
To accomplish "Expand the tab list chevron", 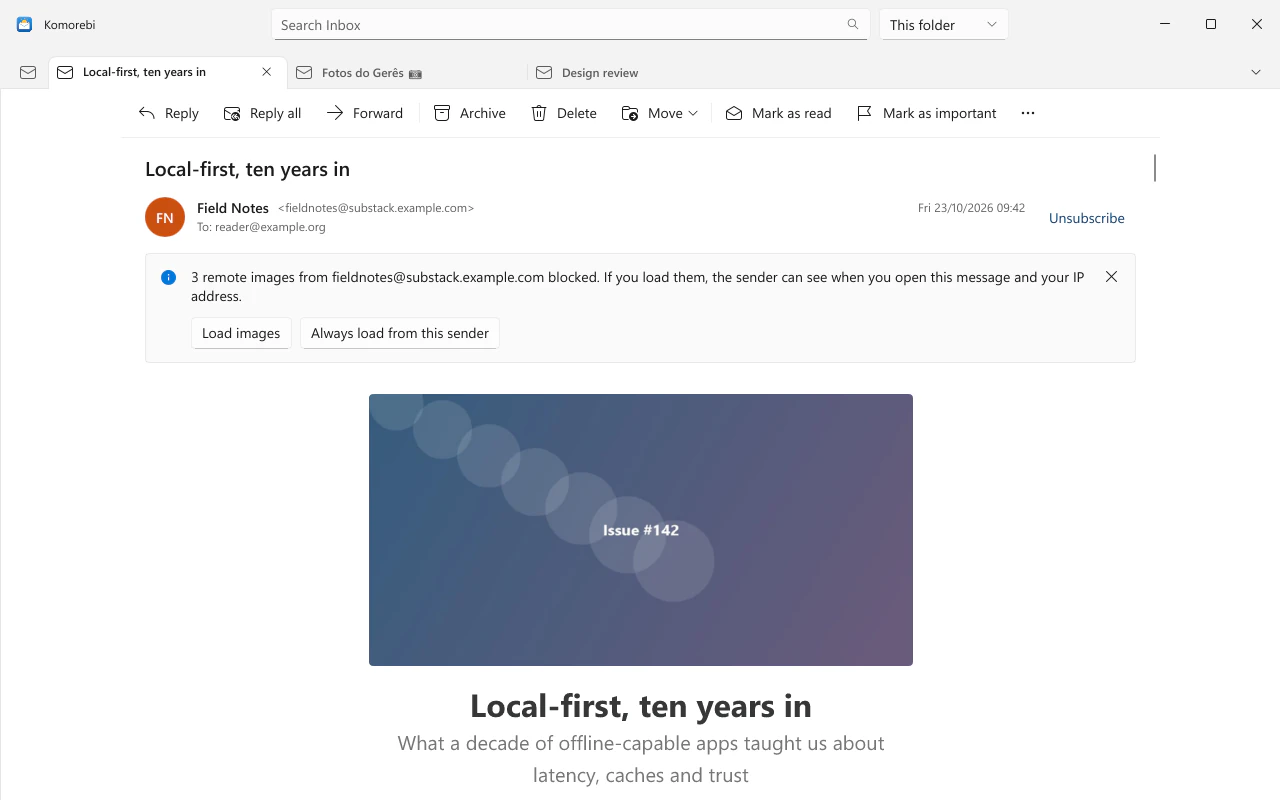I will click(x=1257, y=72).
